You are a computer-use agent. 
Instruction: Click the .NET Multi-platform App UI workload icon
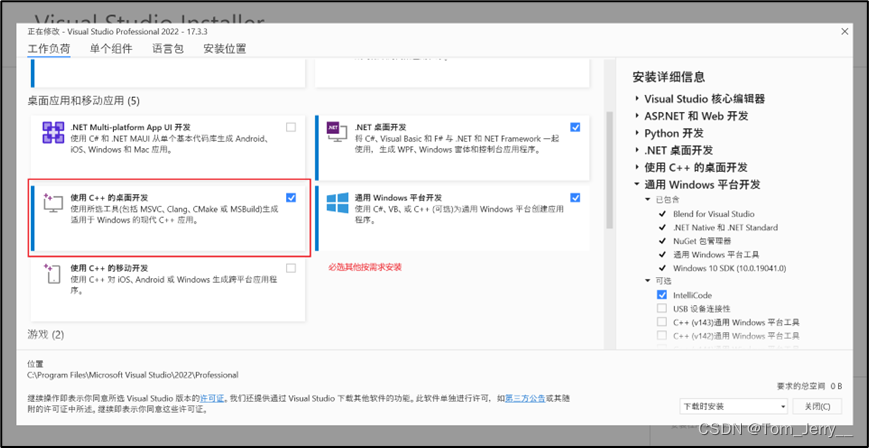point(54,133)
